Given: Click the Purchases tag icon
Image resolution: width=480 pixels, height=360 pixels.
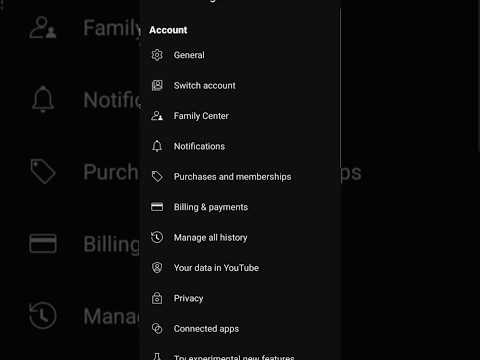Looking at the screenshot, I should click(157, 177).
